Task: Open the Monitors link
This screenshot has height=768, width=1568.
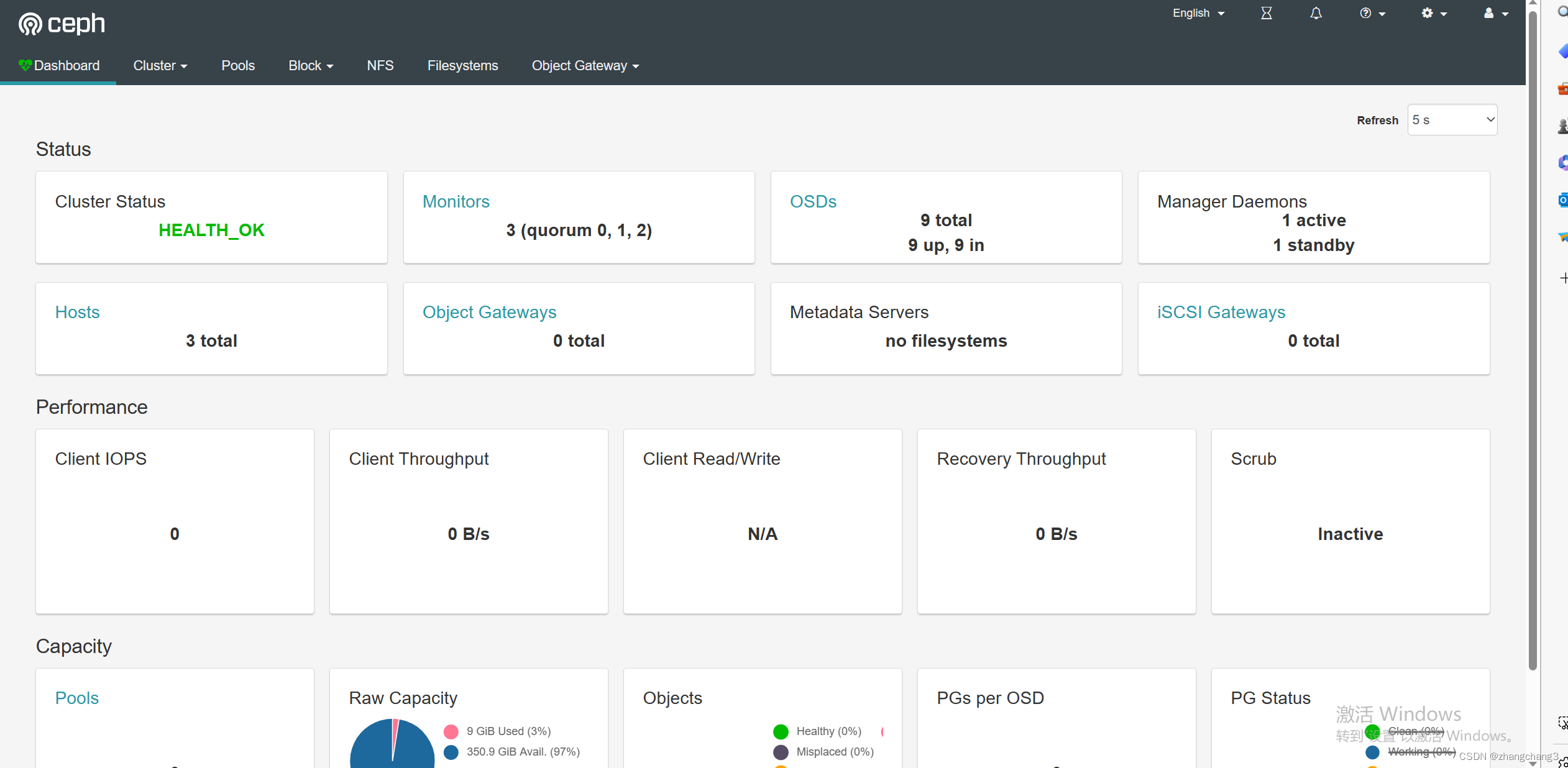Action: [x=456, y=201]
